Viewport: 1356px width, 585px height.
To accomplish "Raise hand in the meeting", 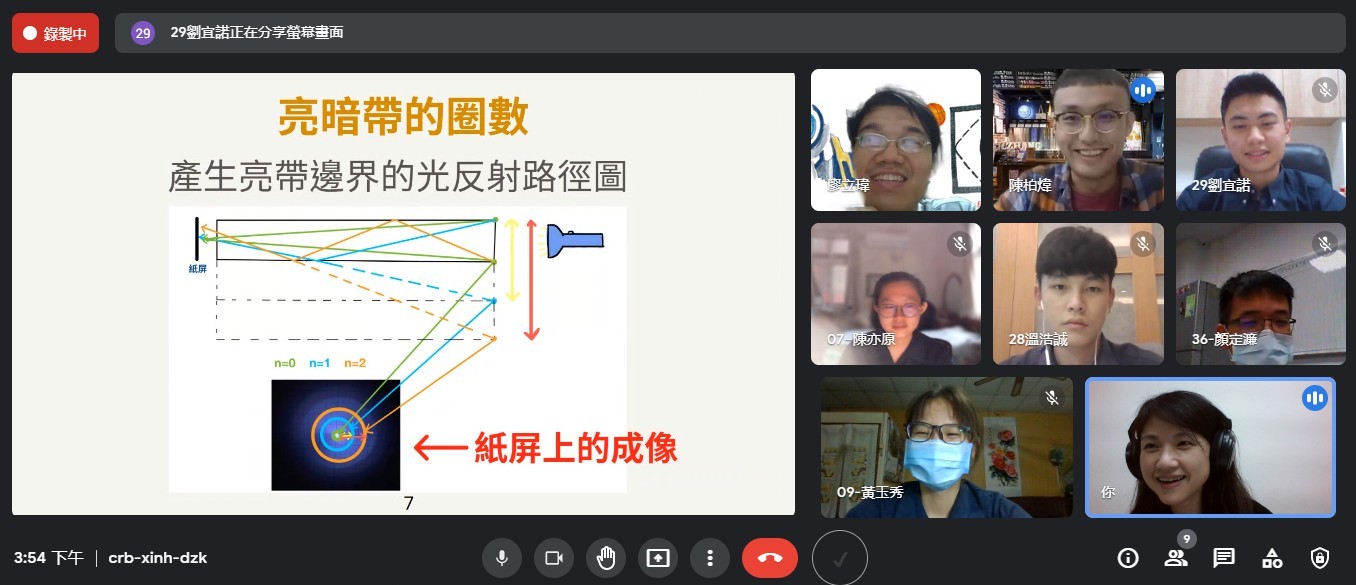I will click(606, 558).
